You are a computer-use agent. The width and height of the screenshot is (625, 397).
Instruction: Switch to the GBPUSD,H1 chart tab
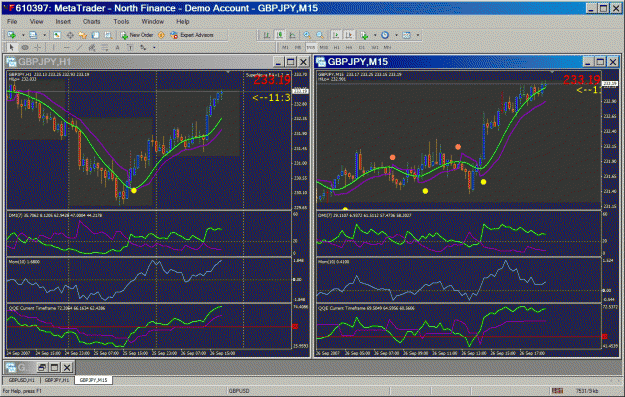tap(22, 380)
